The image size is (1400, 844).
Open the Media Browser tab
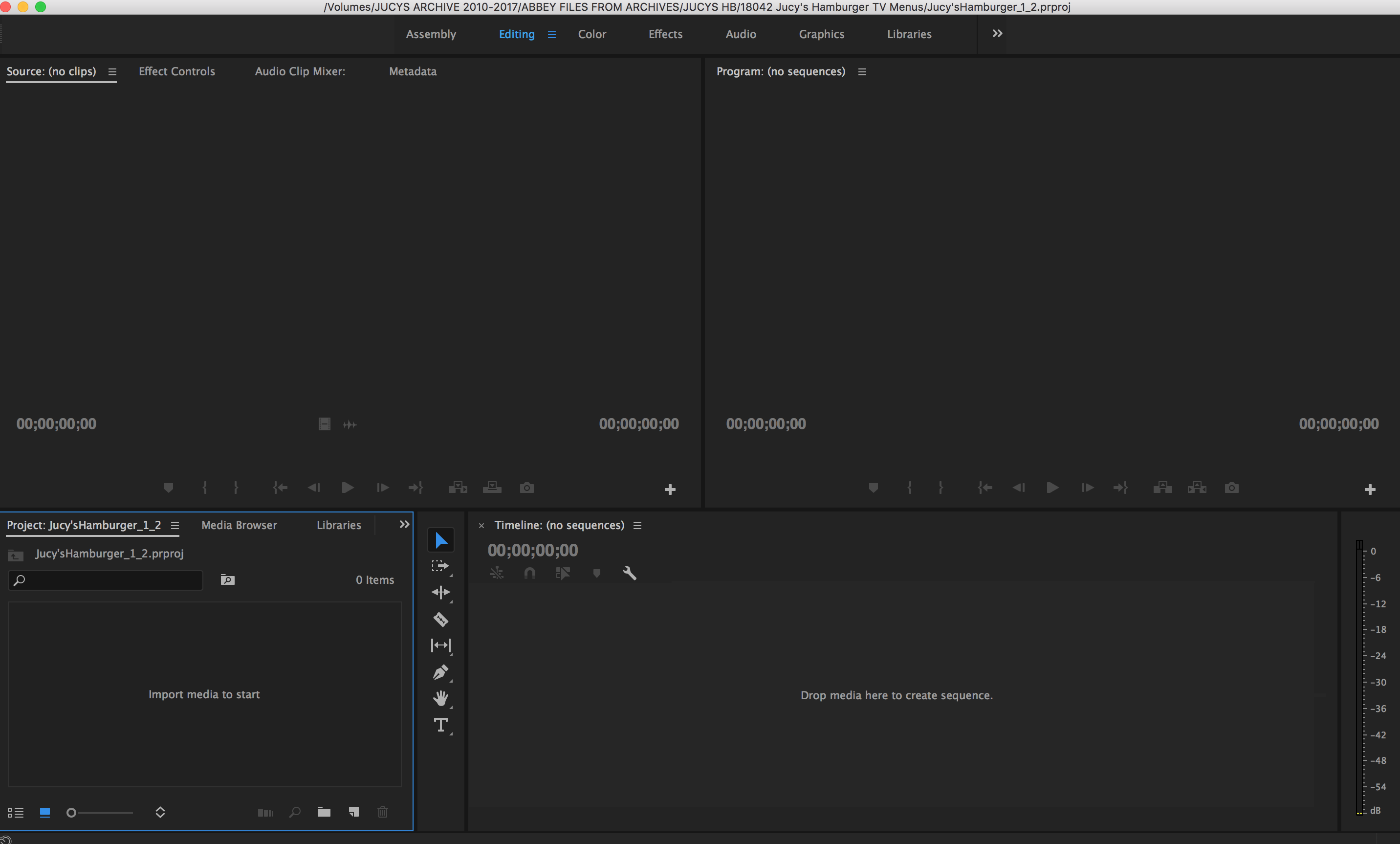(239, 525)
